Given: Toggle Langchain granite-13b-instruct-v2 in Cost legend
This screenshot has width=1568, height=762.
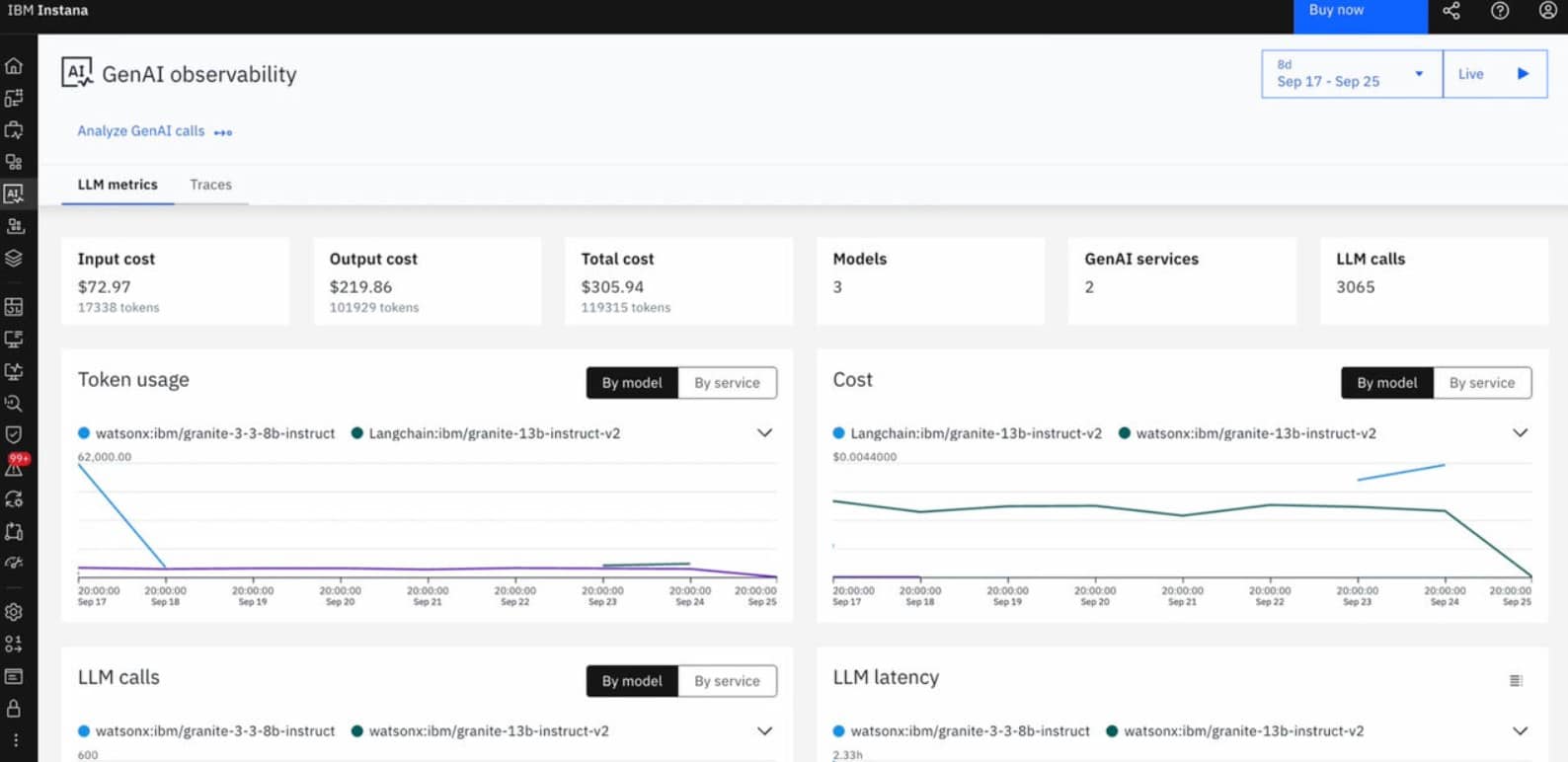Looking at the screenshot, I should tap(968, 433).
